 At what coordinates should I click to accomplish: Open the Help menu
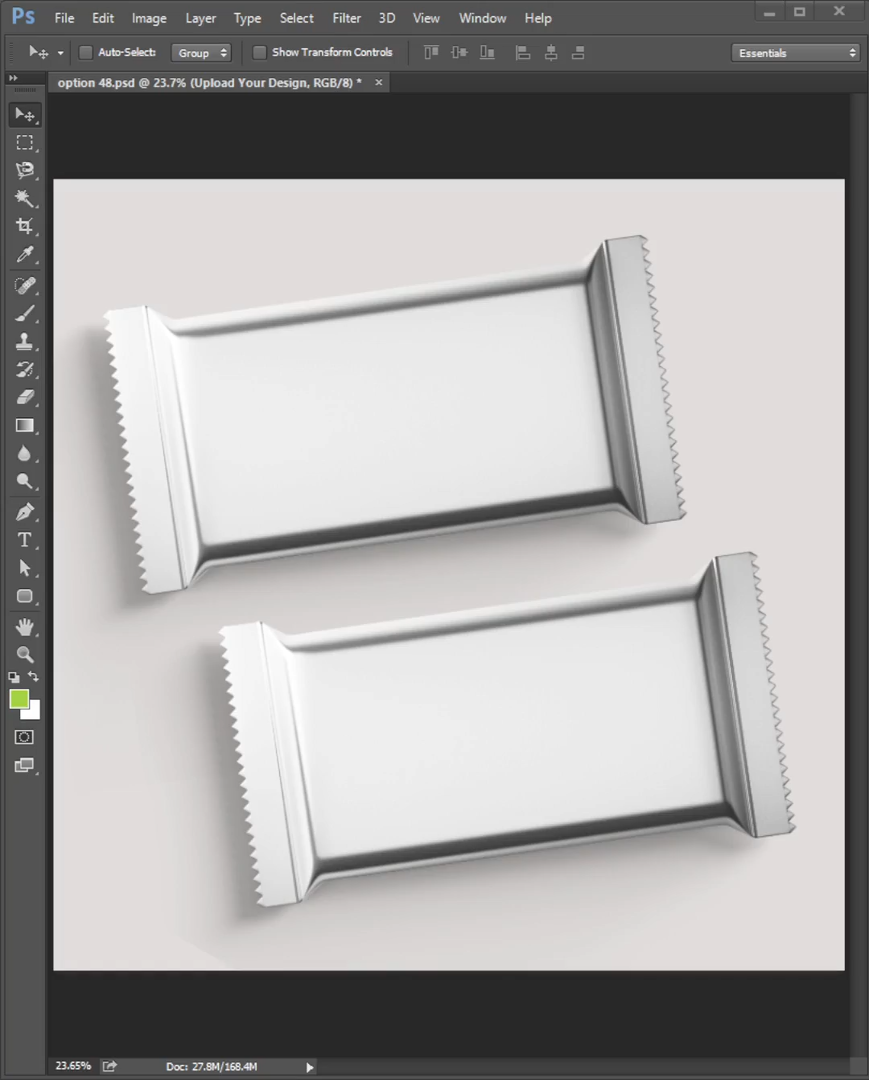(x=538, y=18)
